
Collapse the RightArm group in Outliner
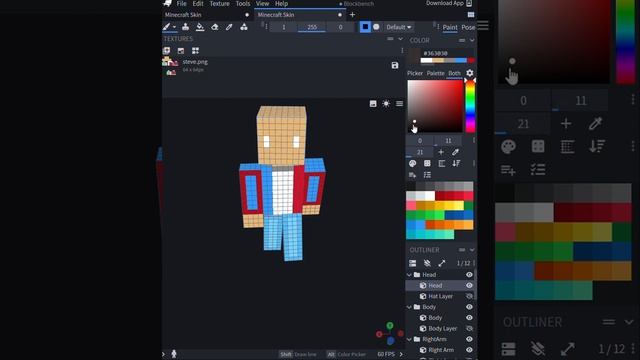(409, 339)
